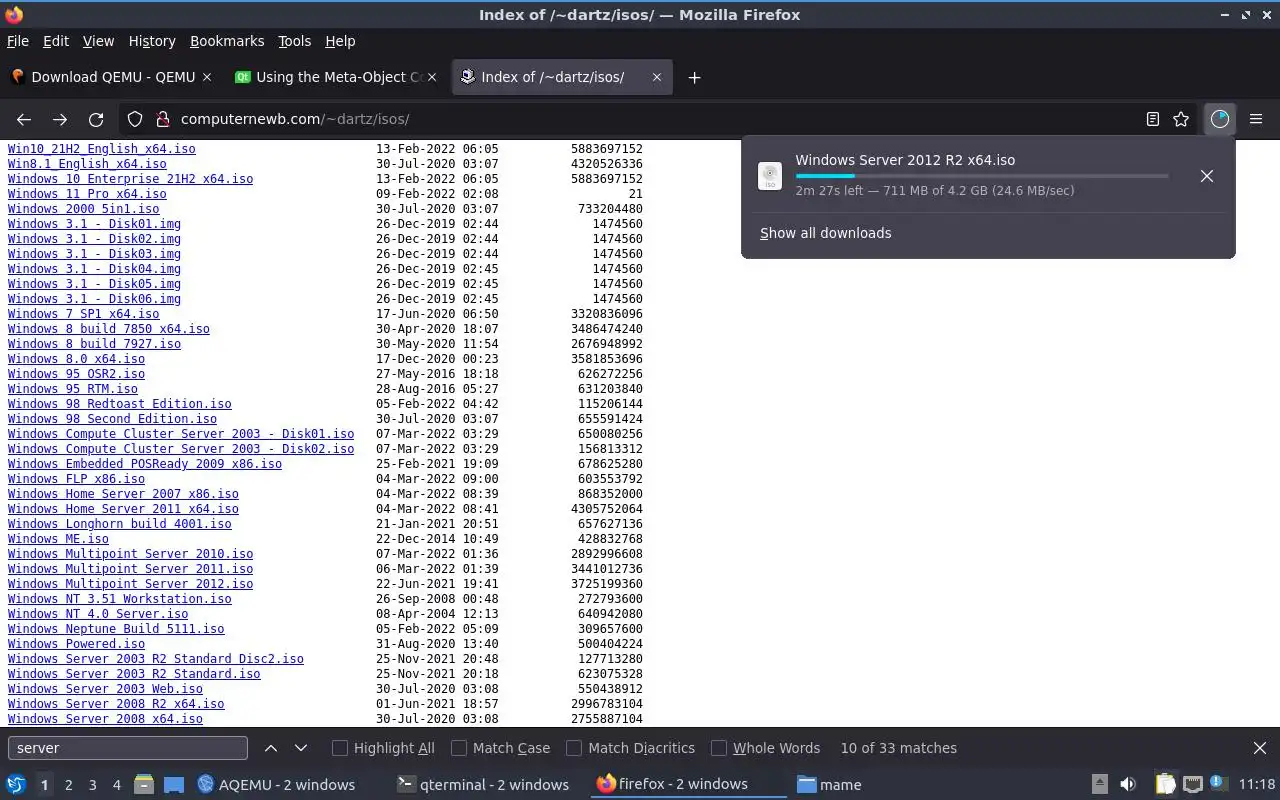
Task: Go back to previous page
Action: click(24, 119)
